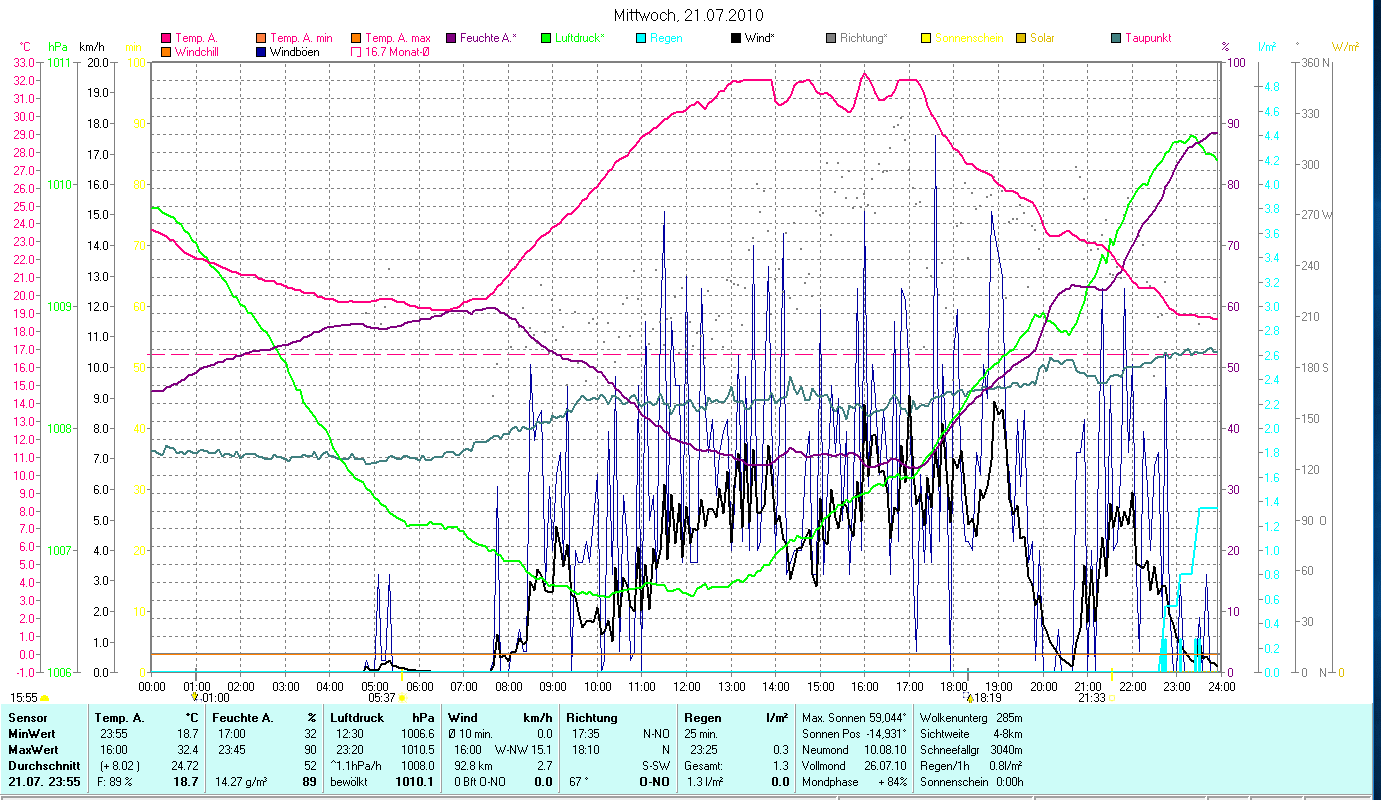Toggle the yellow Sonnenschein legend box
Viewport: 1381px width, 800px height.
(x=926, y=38)
